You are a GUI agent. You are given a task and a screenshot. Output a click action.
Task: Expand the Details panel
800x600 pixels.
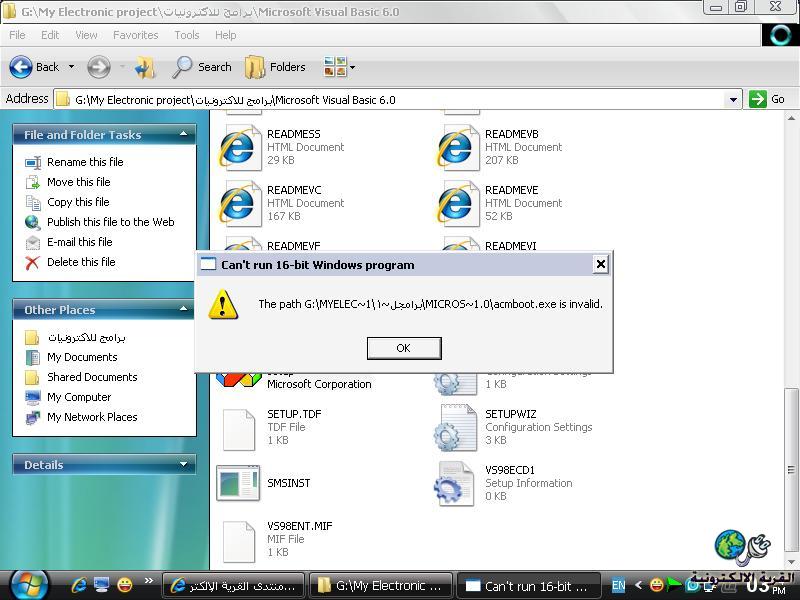click(183, 465)
